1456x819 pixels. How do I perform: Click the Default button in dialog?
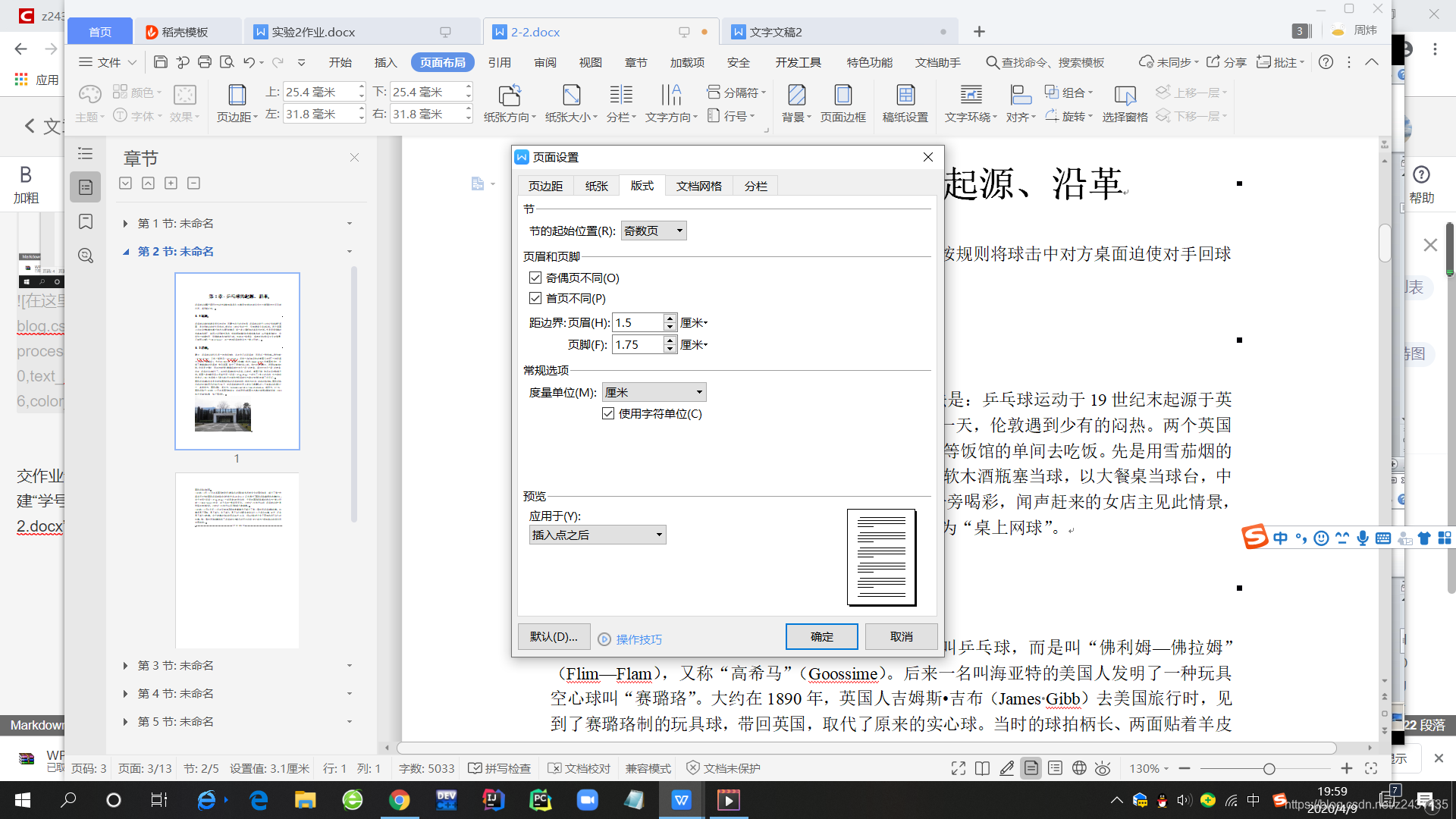pos(554,637)
